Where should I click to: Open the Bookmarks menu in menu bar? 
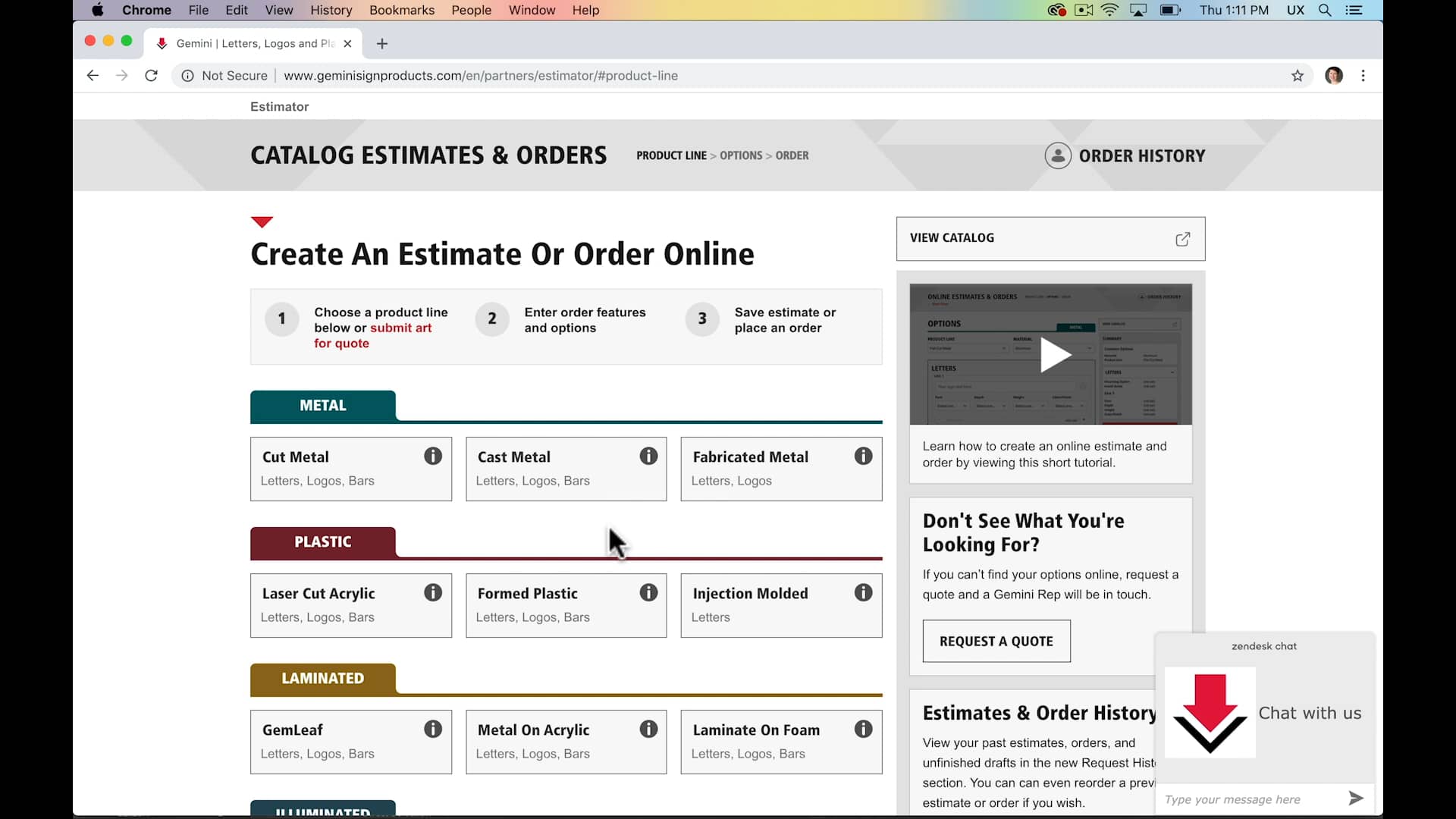[x=401, y=10]
